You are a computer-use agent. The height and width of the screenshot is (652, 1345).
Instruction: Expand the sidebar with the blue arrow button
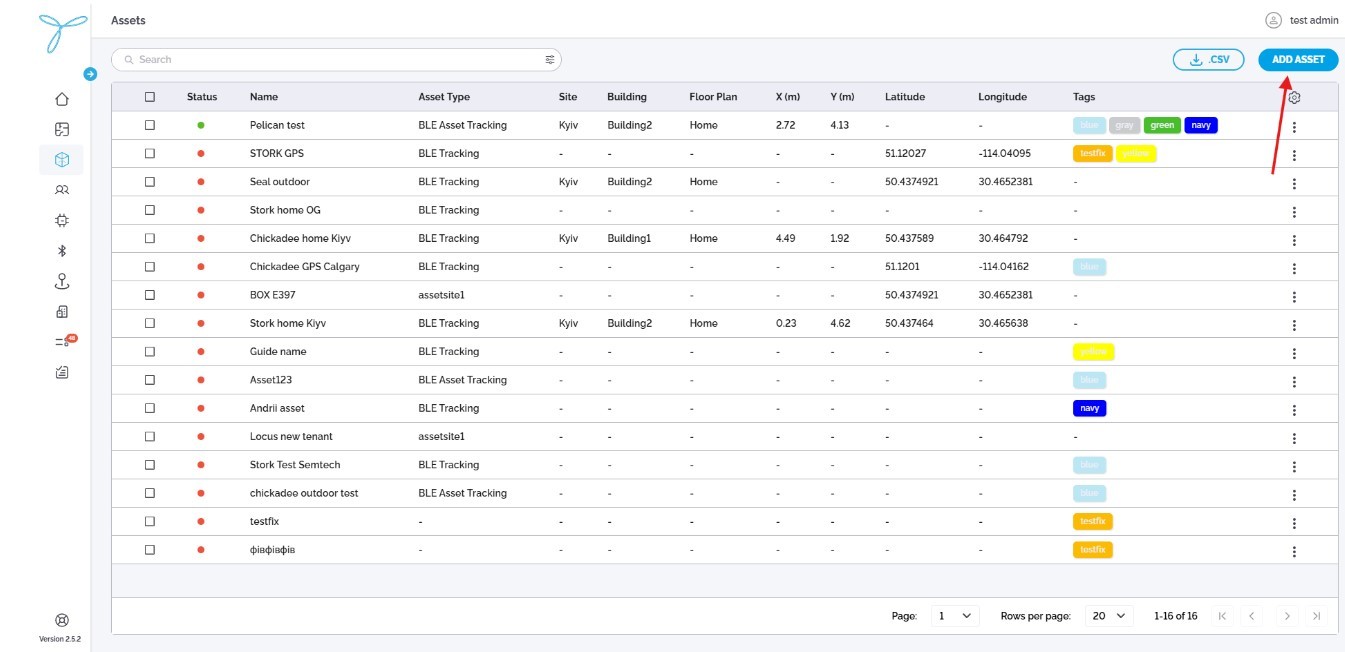pyautogui.click(x=90, y=74)
